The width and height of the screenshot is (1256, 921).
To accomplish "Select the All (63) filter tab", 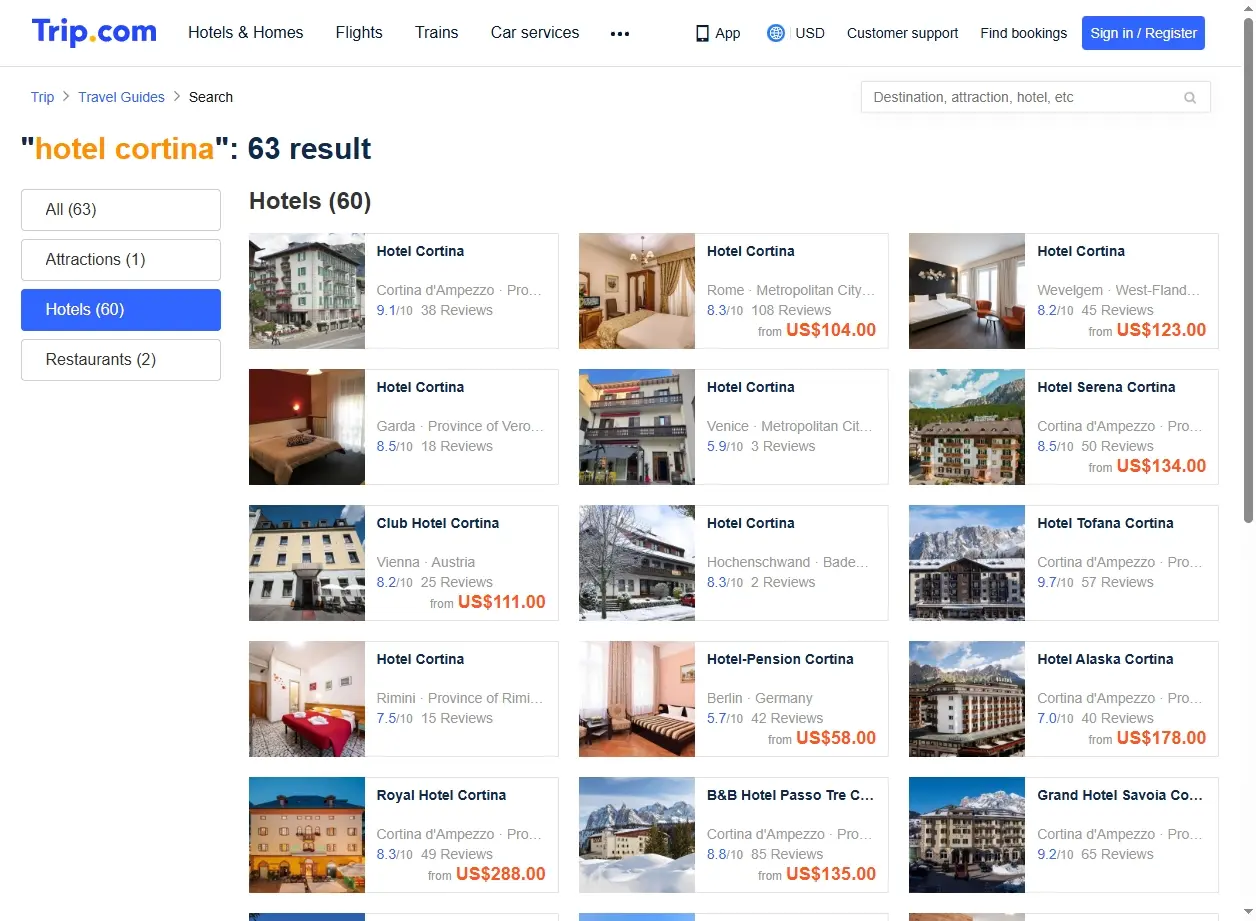I will coord(121,210).
